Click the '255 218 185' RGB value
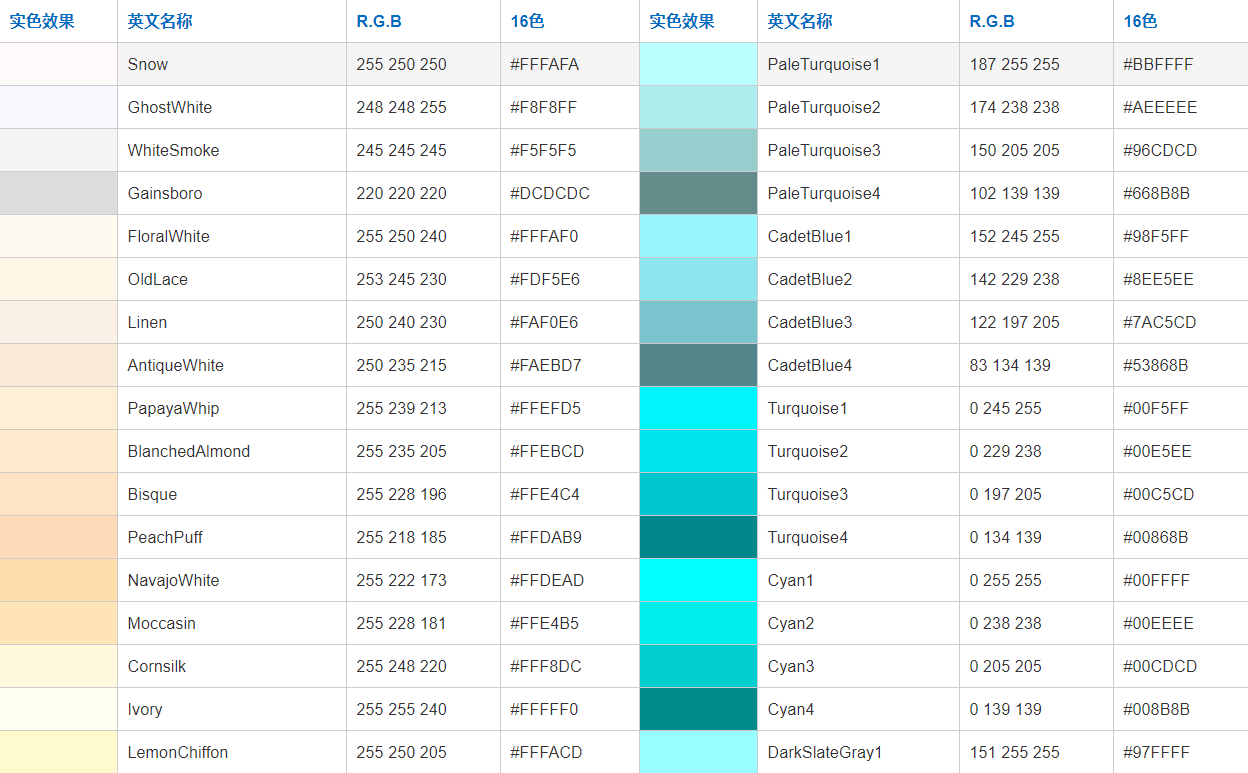 [401, 537]
